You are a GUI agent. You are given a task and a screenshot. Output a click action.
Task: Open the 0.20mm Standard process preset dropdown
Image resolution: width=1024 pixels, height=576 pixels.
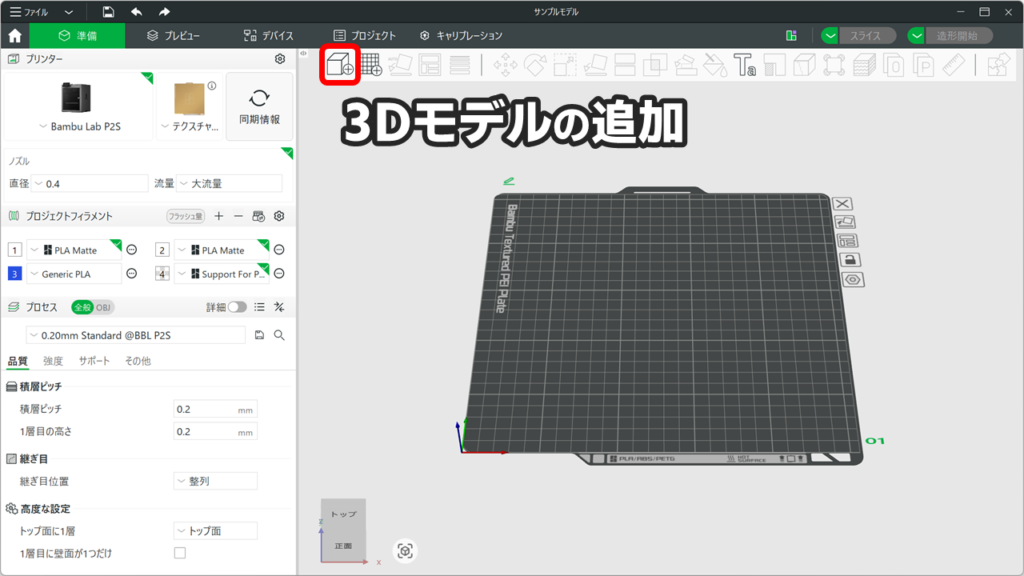(x=135, y=335)
